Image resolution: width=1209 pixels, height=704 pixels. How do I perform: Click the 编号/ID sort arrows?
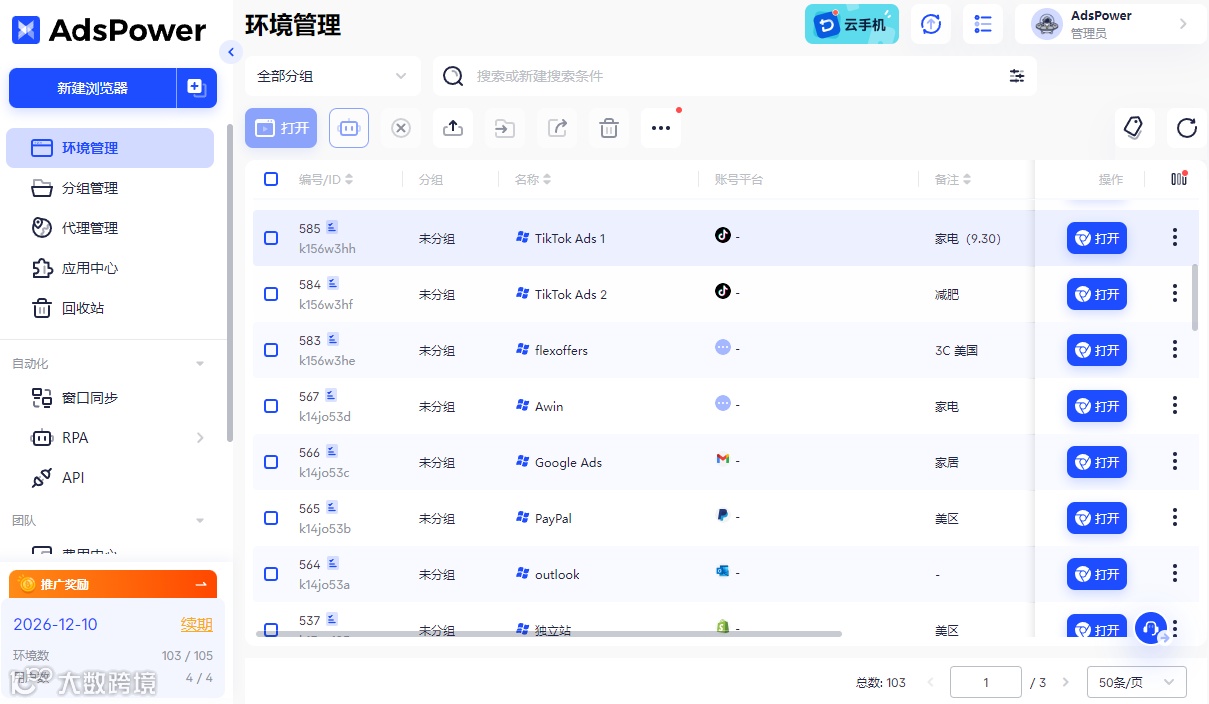click(349, 180)
